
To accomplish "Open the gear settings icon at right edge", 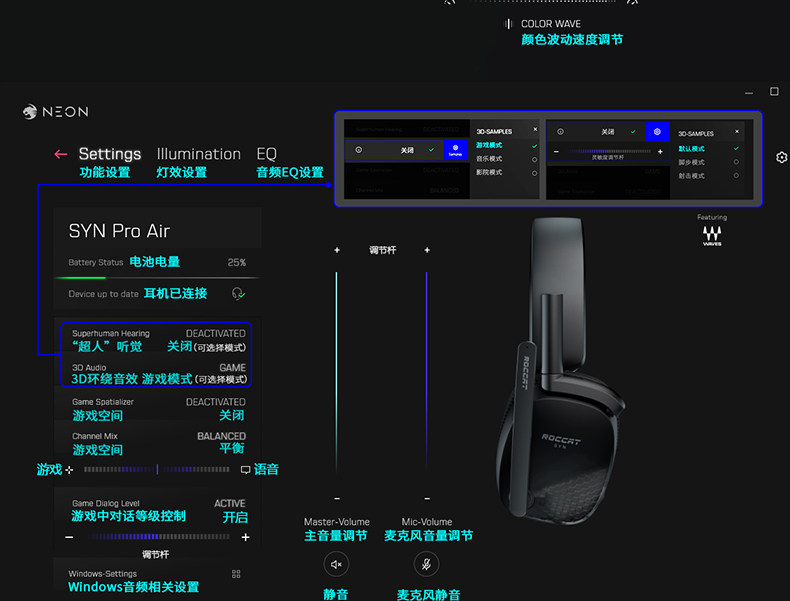I will coord(781,157).
